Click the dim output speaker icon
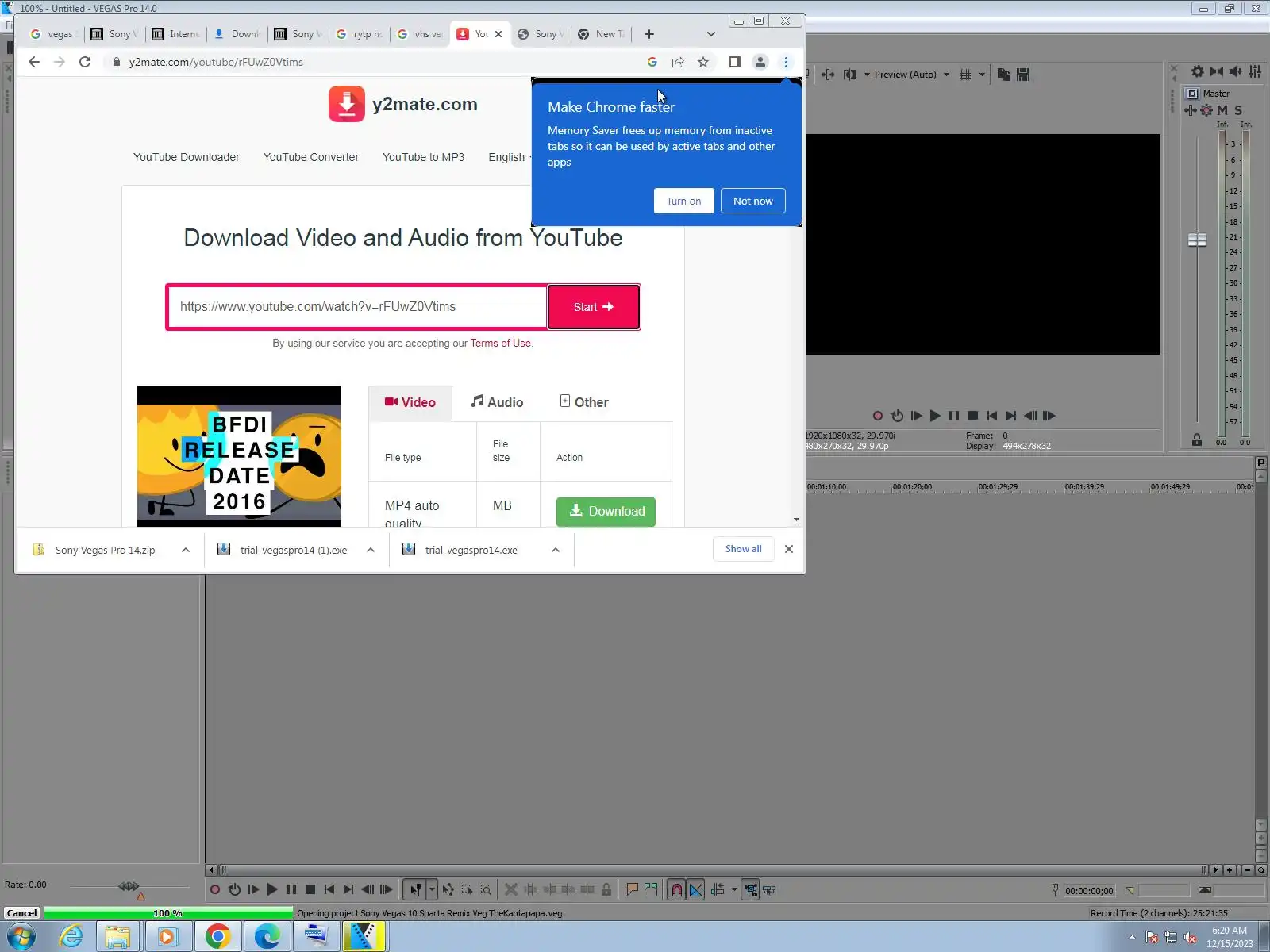Screen dimensions: 1270x952 (x=1236, y=71)
